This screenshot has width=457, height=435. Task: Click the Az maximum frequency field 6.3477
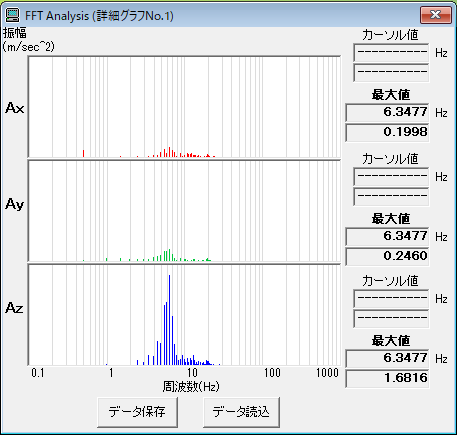pos(387,358)
